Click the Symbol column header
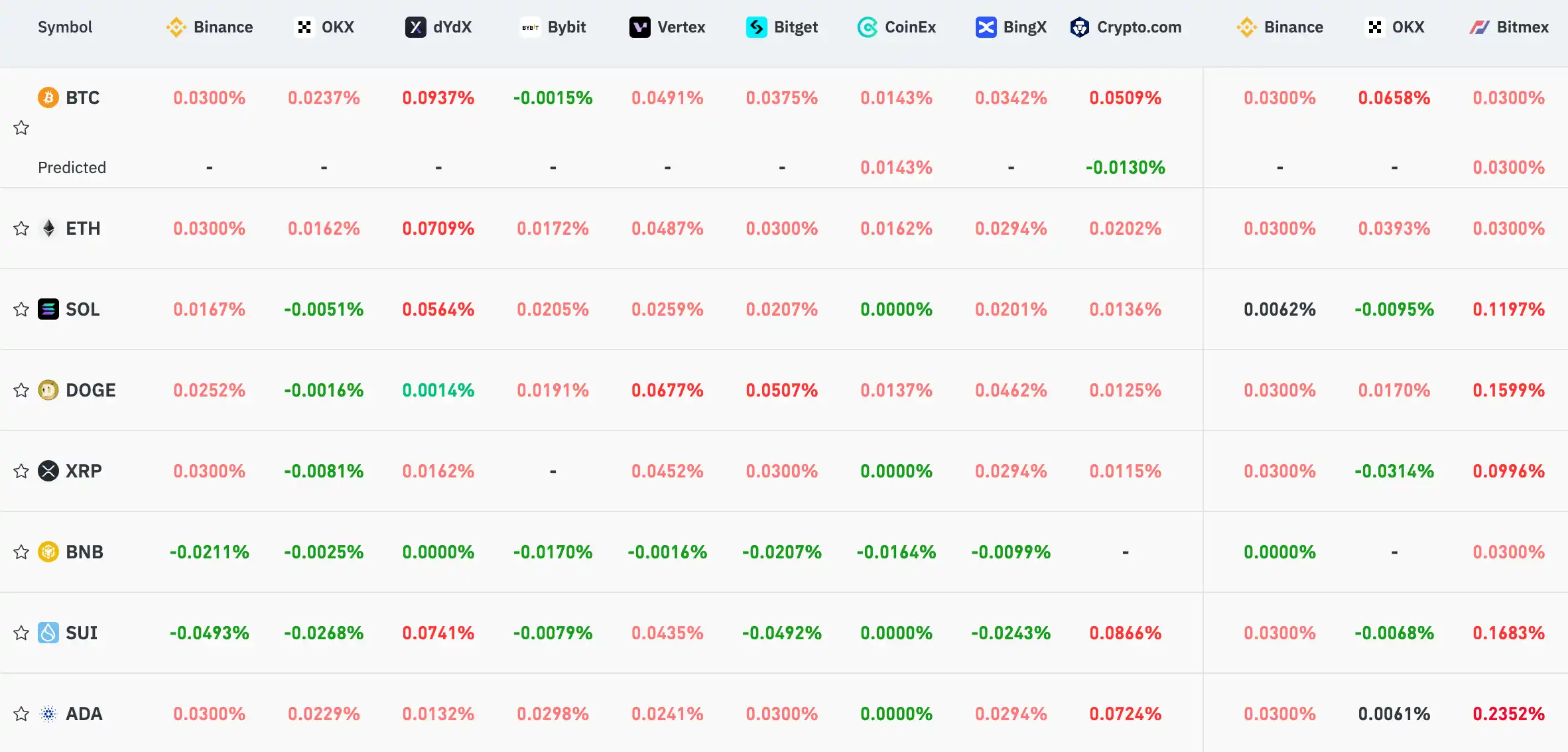1568x752 pixels. coord(65,27)
